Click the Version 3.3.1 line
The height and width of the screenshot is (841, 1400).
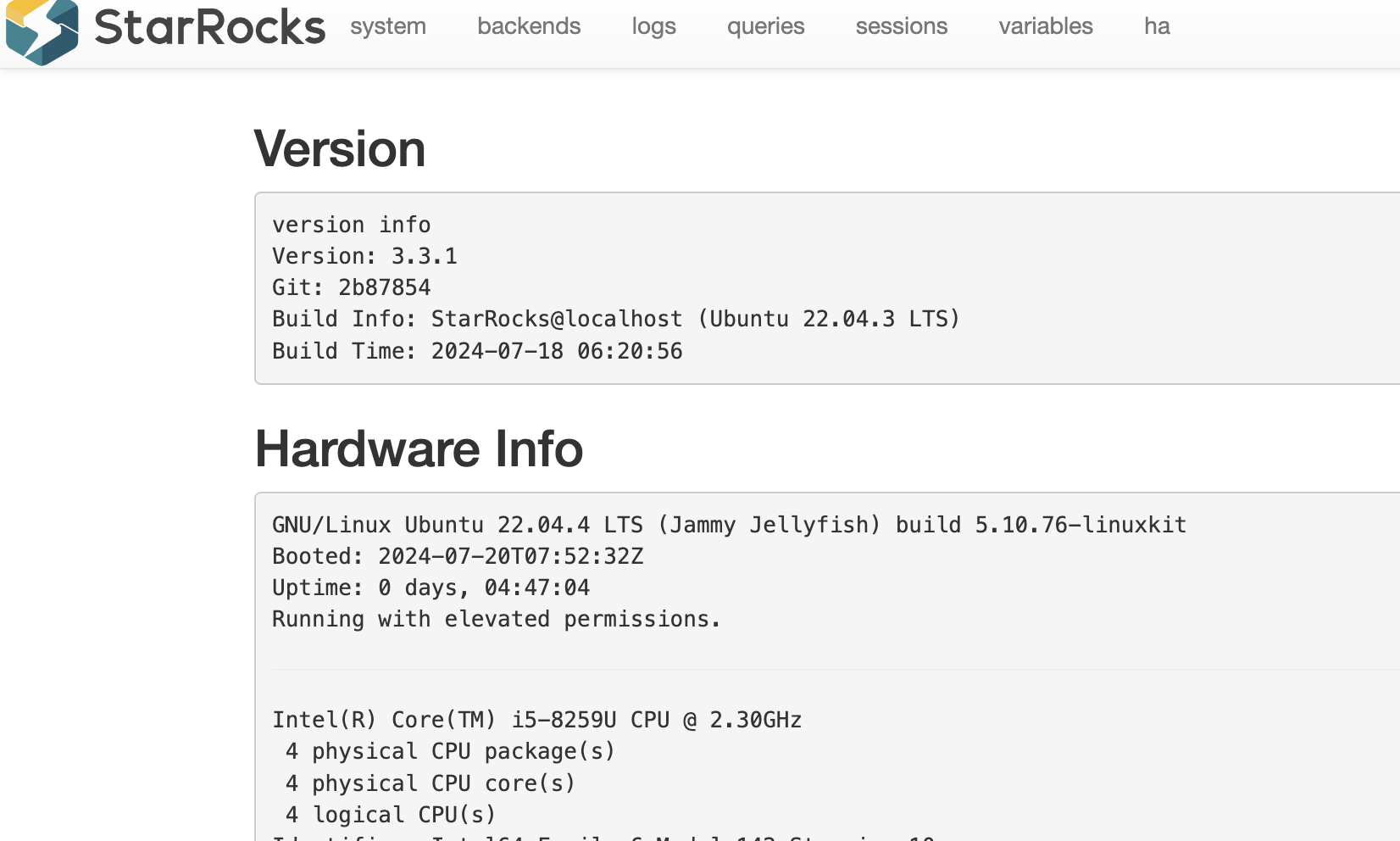(364, 256)
